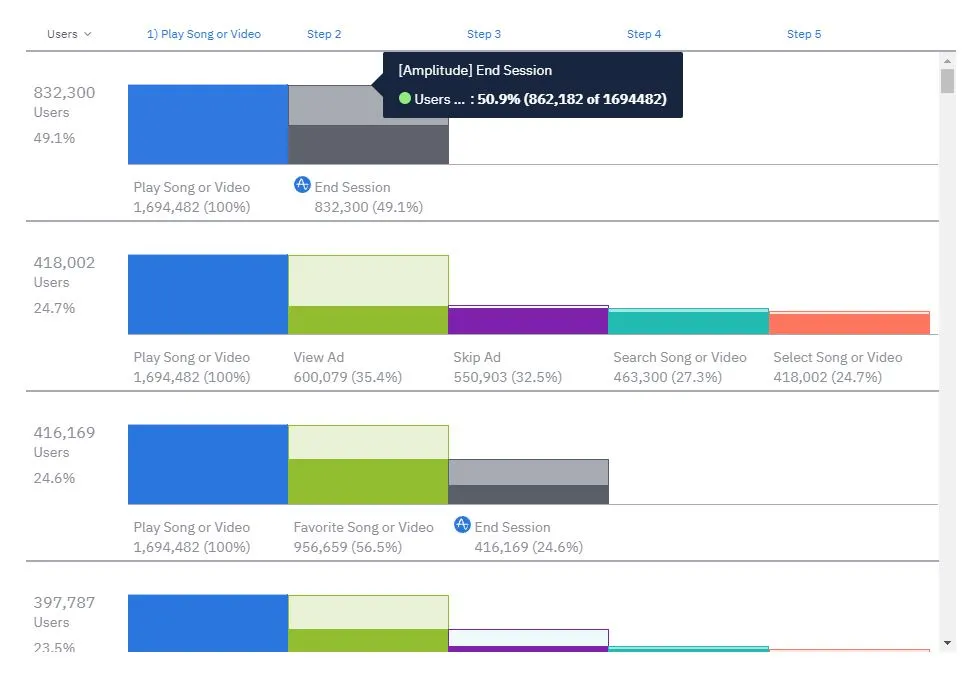
Task: Select the Step 3 column header
Action: (484, 34)
